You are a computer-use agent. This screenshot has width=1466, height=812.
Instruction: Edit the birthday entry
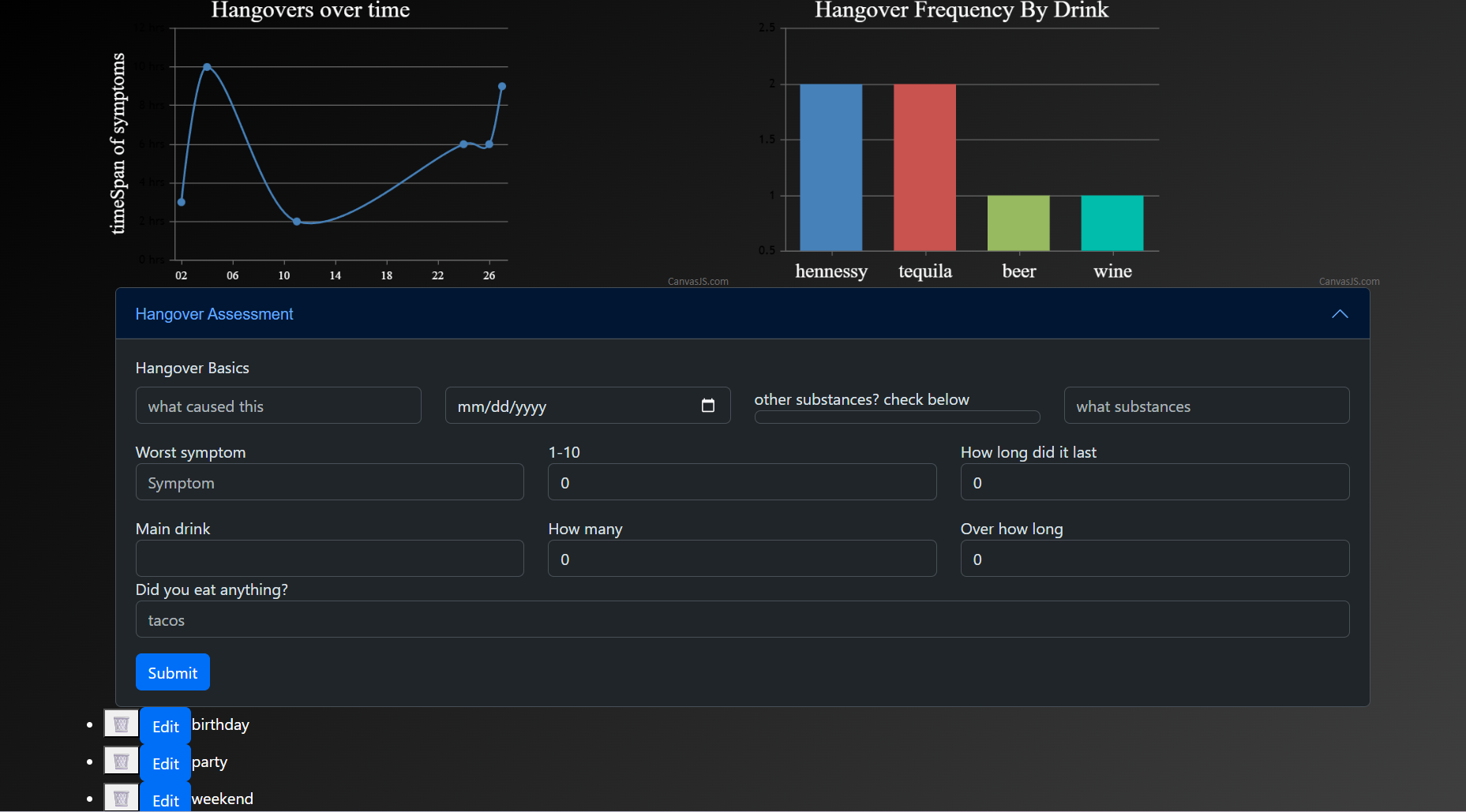point(165,726)
